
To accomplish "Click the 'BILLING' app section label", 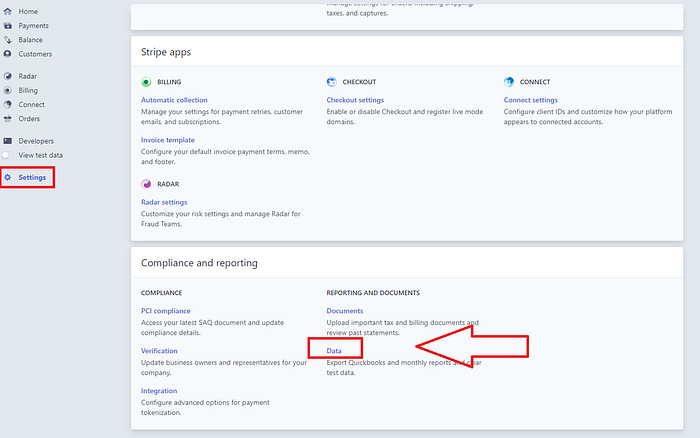I will [x=169, y=82].
